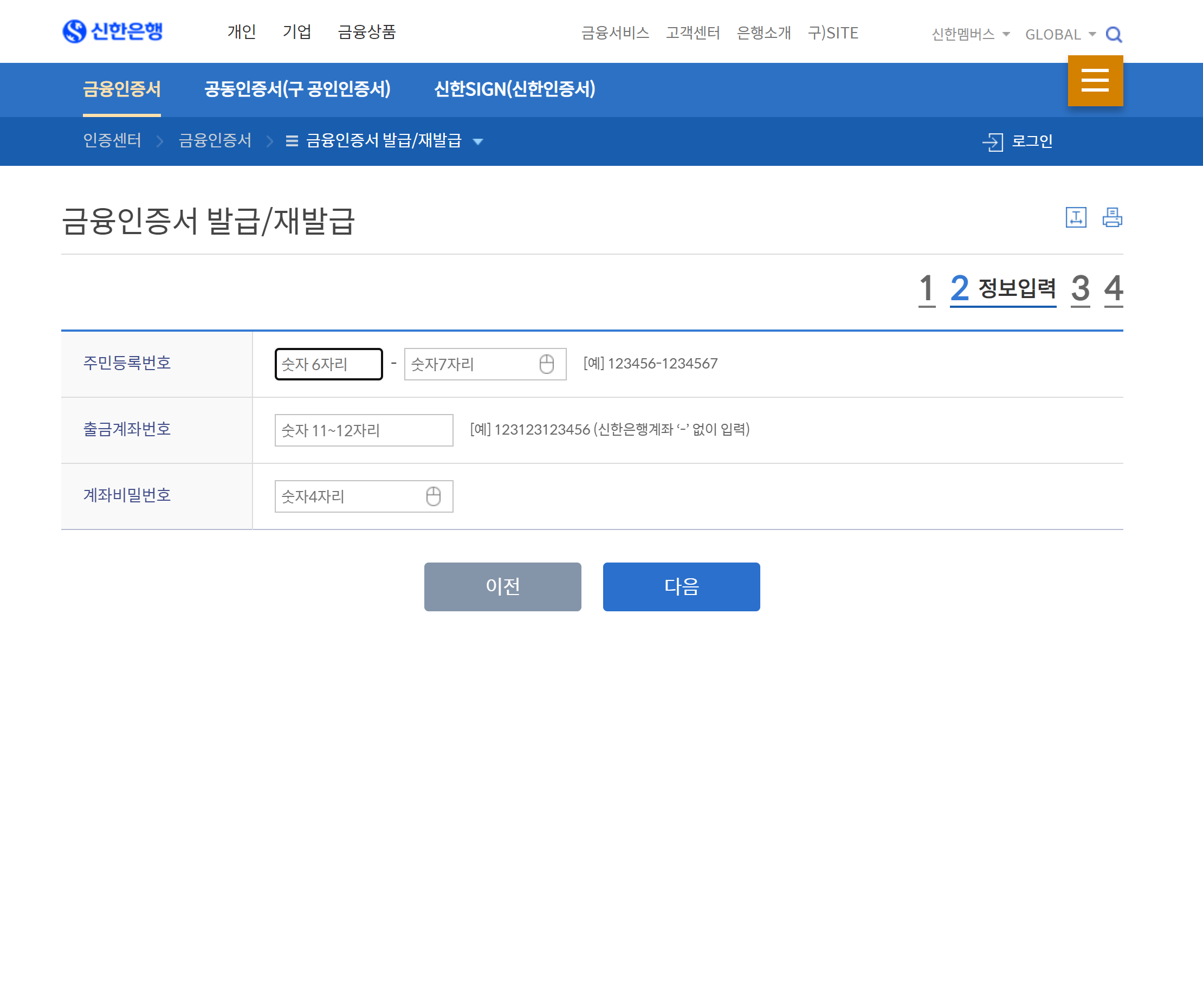Click the 이전 previous button
Viewport: 1203px width, 1008px height.
pyautogui.click(x=502, y=587)
